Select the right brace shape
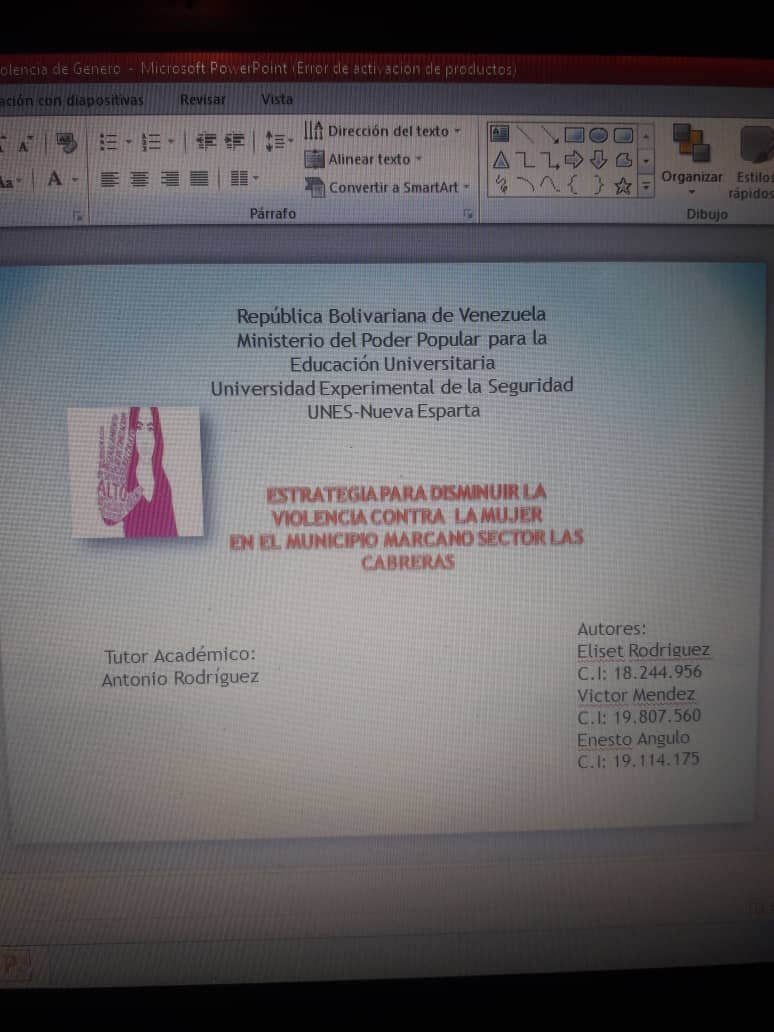774x1032 pixels. (x=598, y=186)
